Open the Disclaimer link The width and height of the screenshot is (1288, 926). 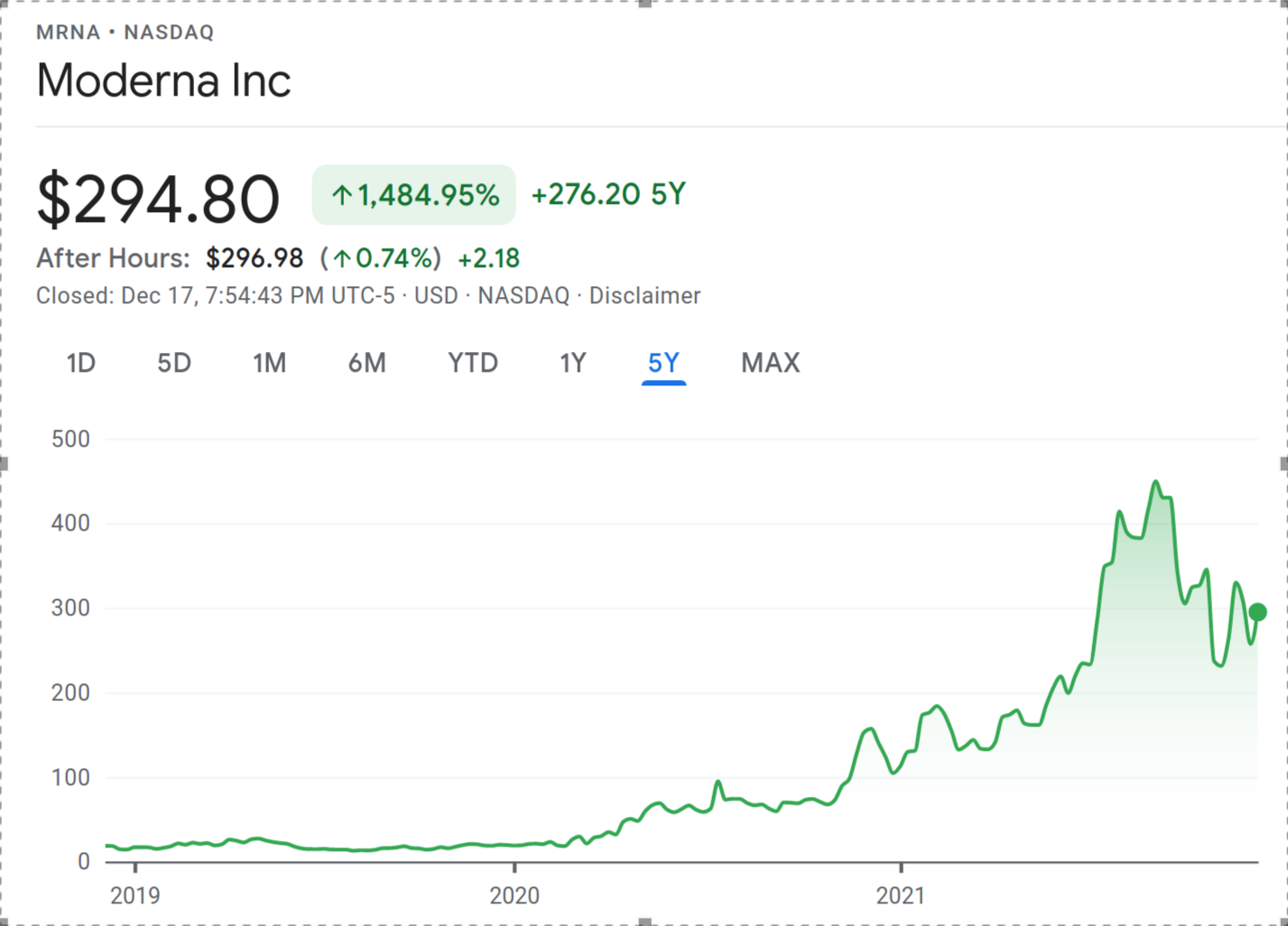[644, 296]
